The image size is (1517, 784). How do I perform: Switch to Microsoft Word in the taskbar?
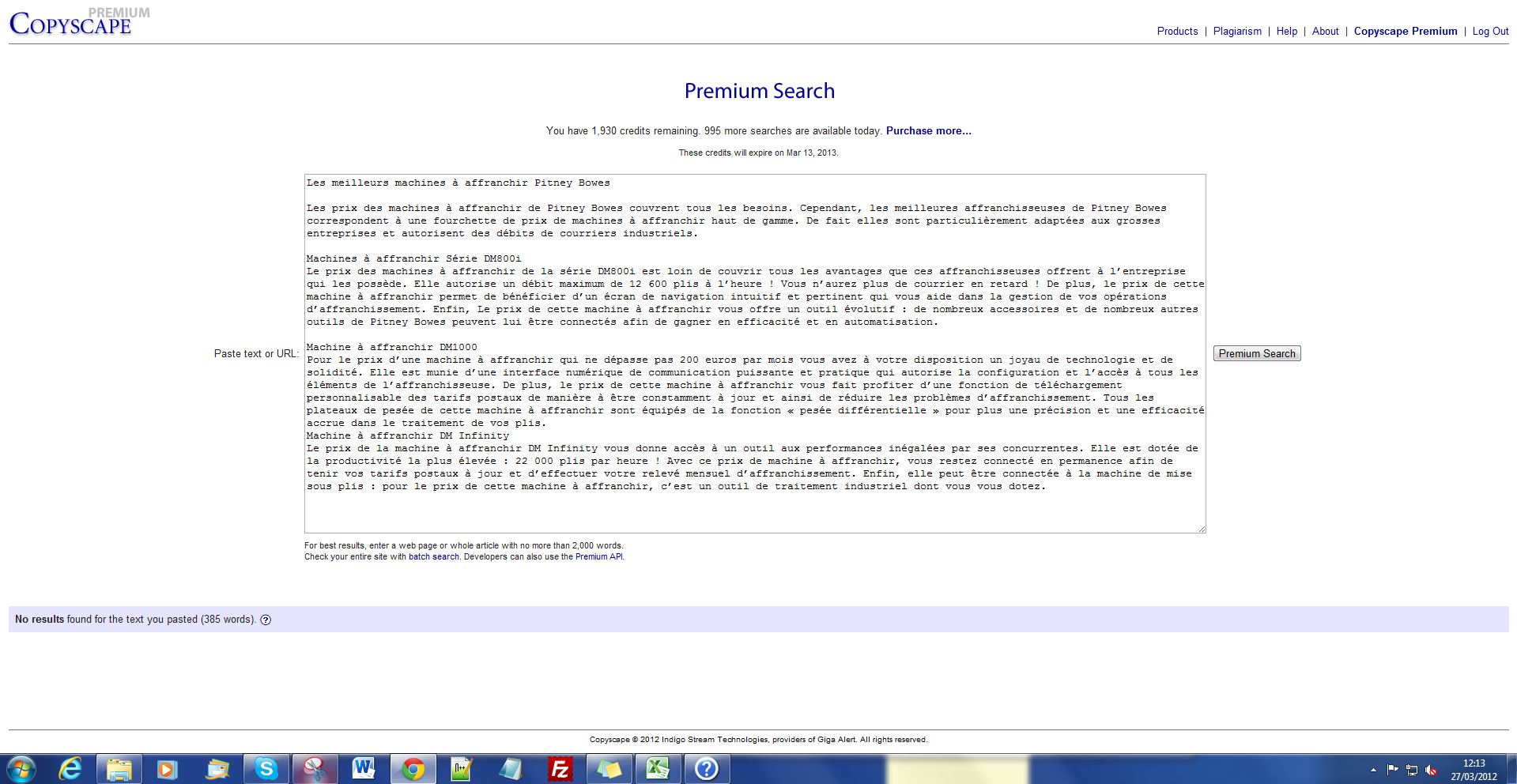tap(364, 768)
